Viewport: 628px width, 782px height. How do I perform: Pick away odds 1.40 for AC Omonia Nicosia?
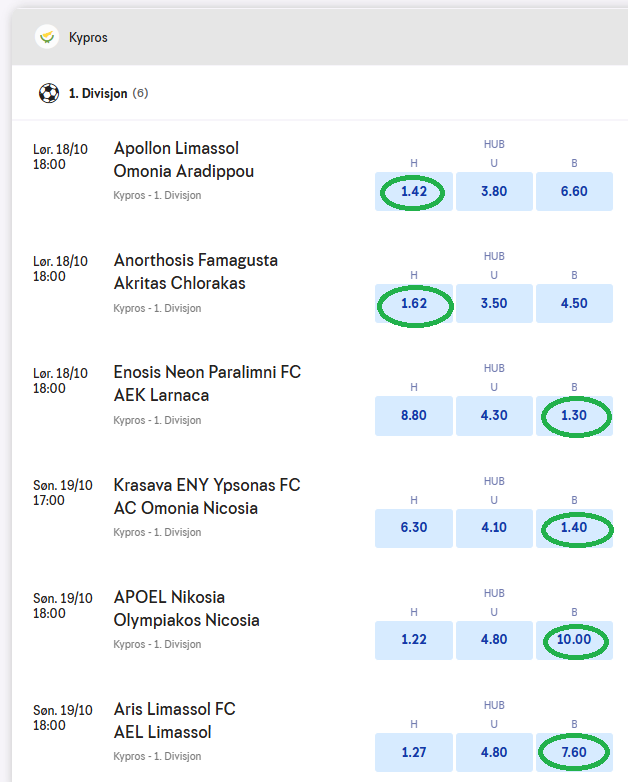[574, 527]
